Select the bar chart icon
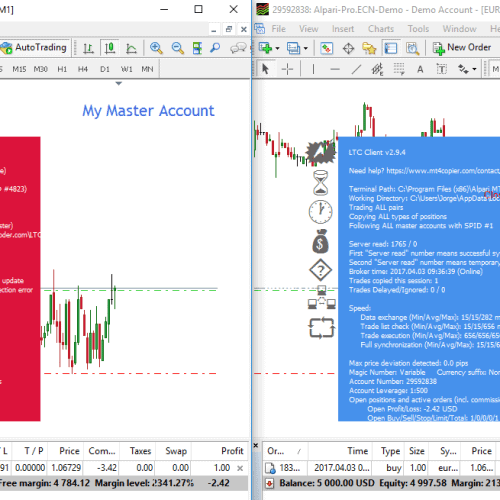 tap(88, 48)
